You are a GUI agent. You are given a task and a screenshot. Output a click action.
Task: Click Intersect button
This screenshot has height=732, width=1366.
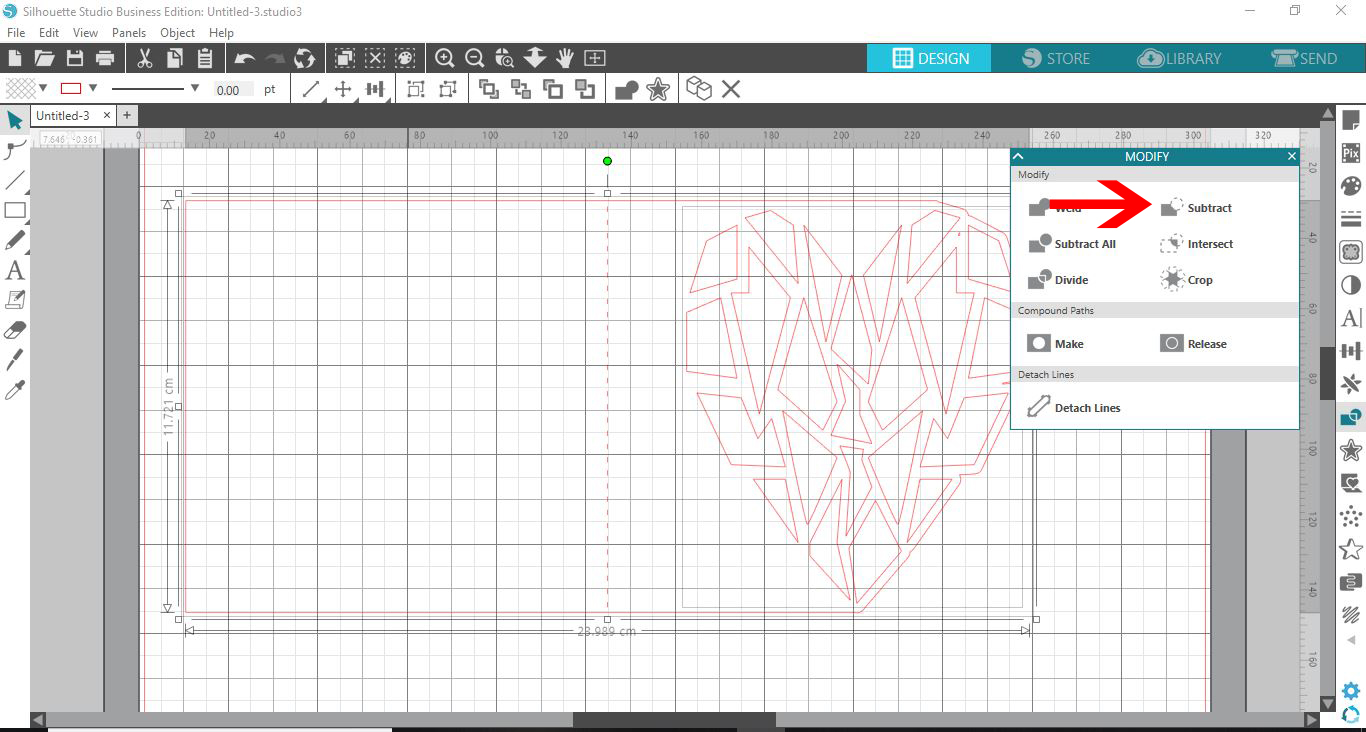tap(1197, 244)
